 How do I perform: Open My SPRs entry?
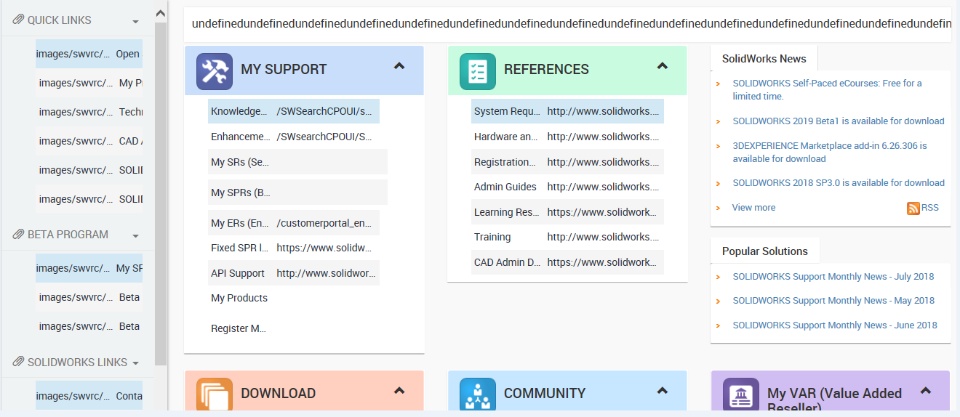298,192
